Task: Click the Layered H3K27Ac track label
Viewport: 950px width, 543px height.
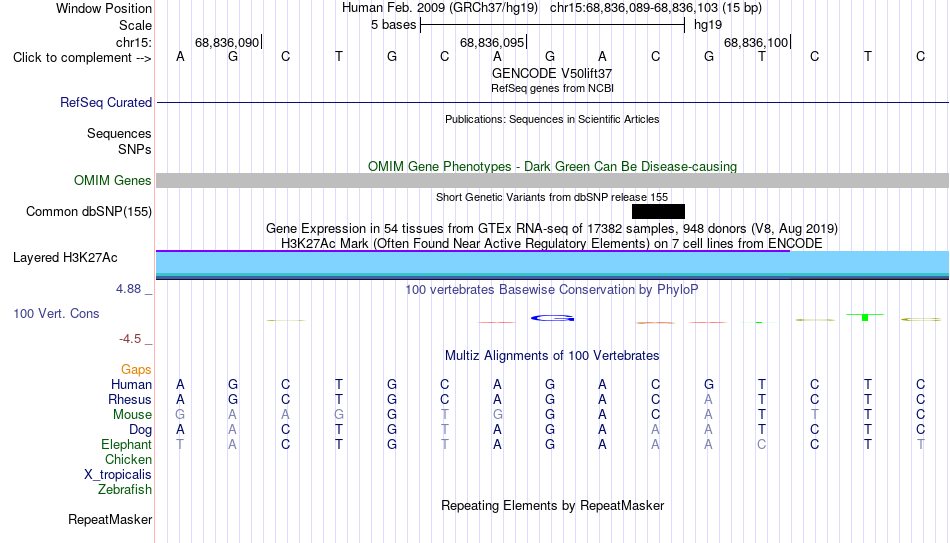Action: (65, 258)
